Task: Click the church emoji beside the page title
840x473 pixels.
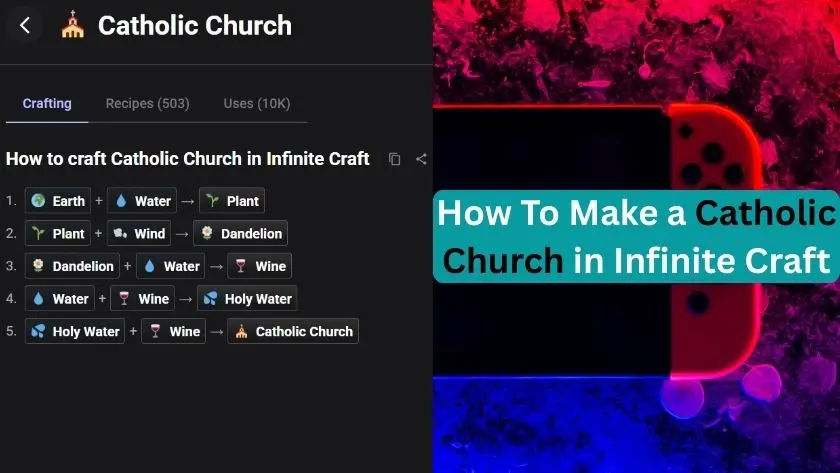Action: tap(73, 25)
